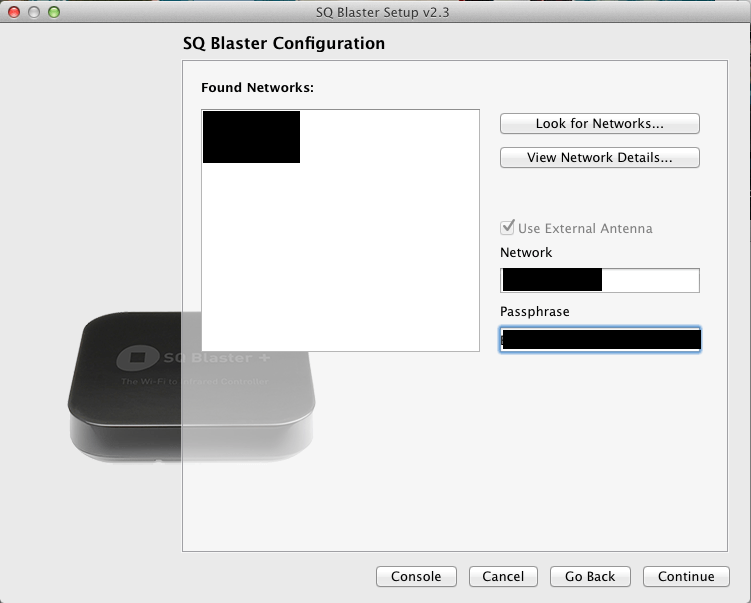751x603 pixels.
Task: Select the network entry in Found Networks list
Action: pyautogui.click(x=251, y=137)
